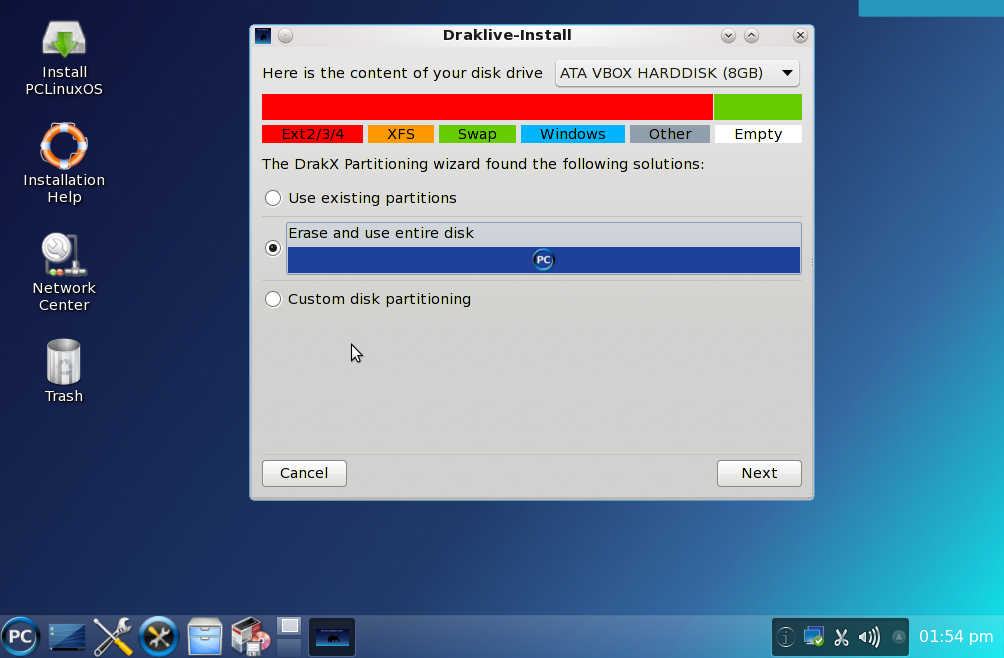The image size is (1004, 658).
Task: Open the Trash desktop icon
Action: 64,371
